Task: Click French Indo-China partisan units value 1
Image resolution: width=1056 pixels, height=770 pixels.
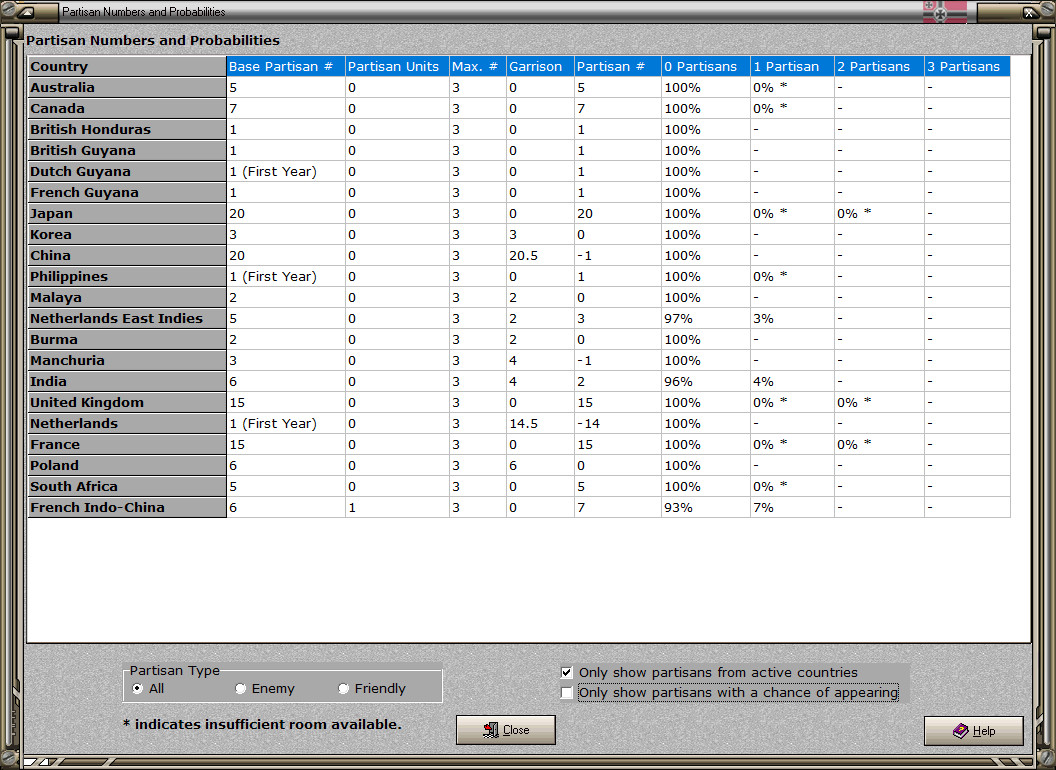Action: [397, 507]
